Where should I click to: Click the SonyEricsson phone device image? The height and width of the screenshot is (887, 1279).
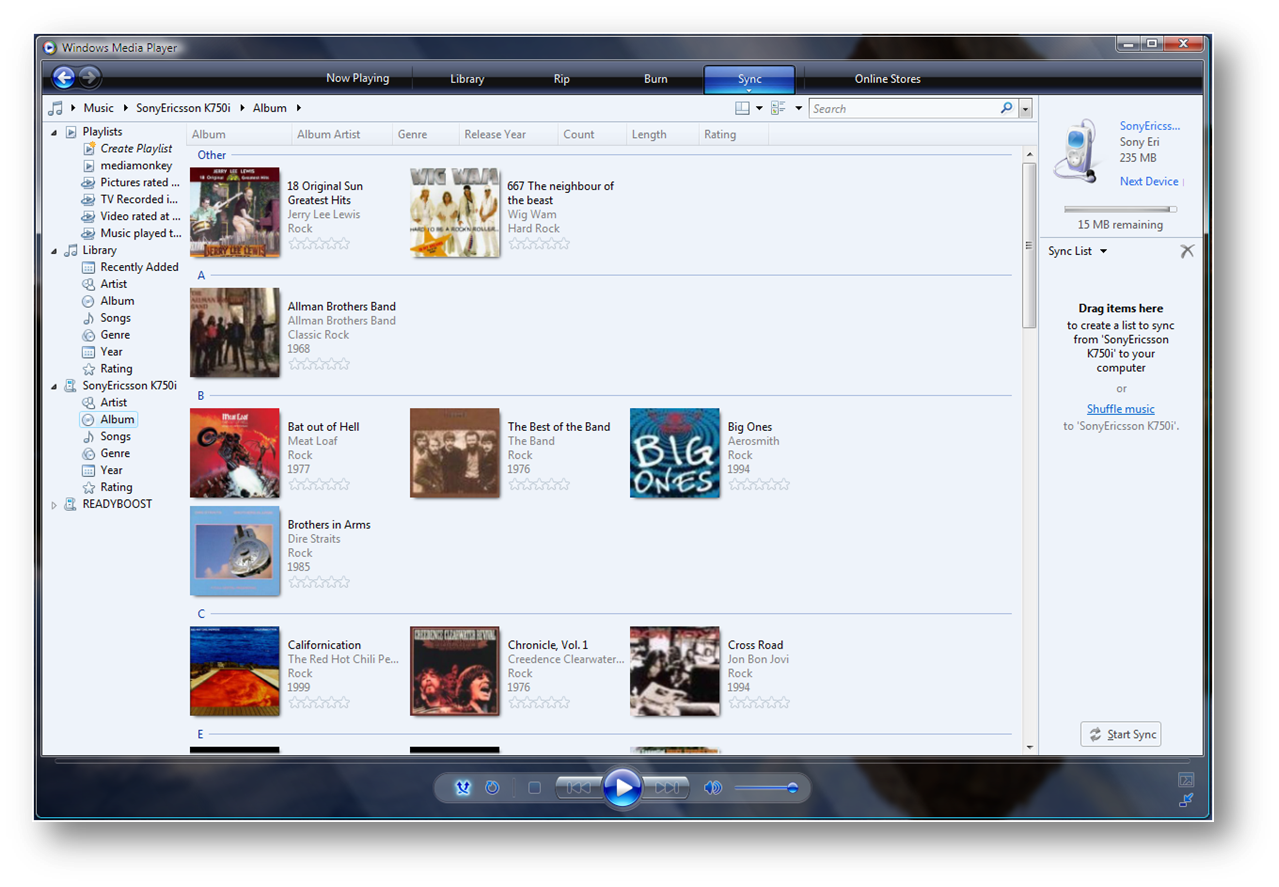click(1075, 152)
